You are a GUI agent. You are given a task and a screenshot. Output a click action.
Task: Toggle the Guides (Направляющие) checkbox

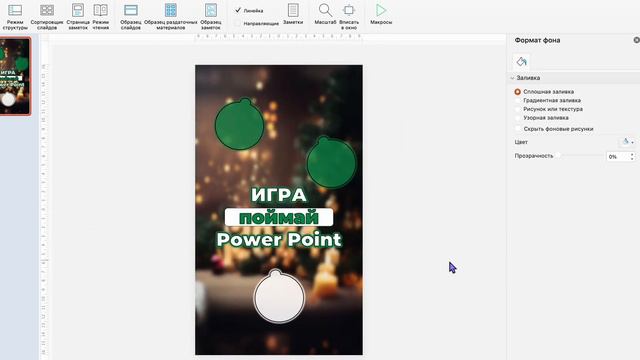(x=238, y=23)
